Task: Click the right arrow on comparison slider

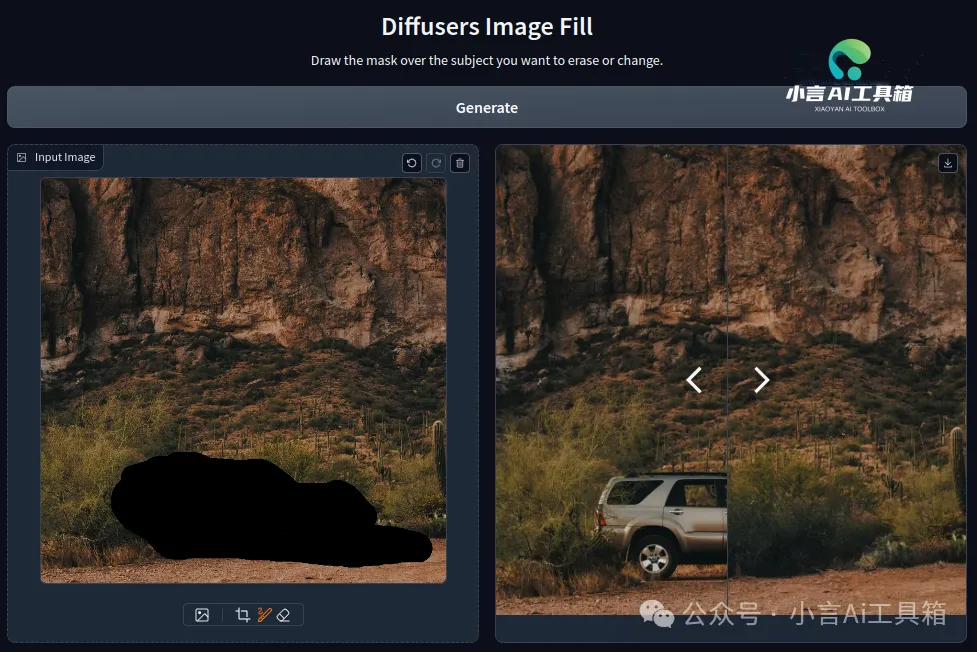Action: coord(761,380)
